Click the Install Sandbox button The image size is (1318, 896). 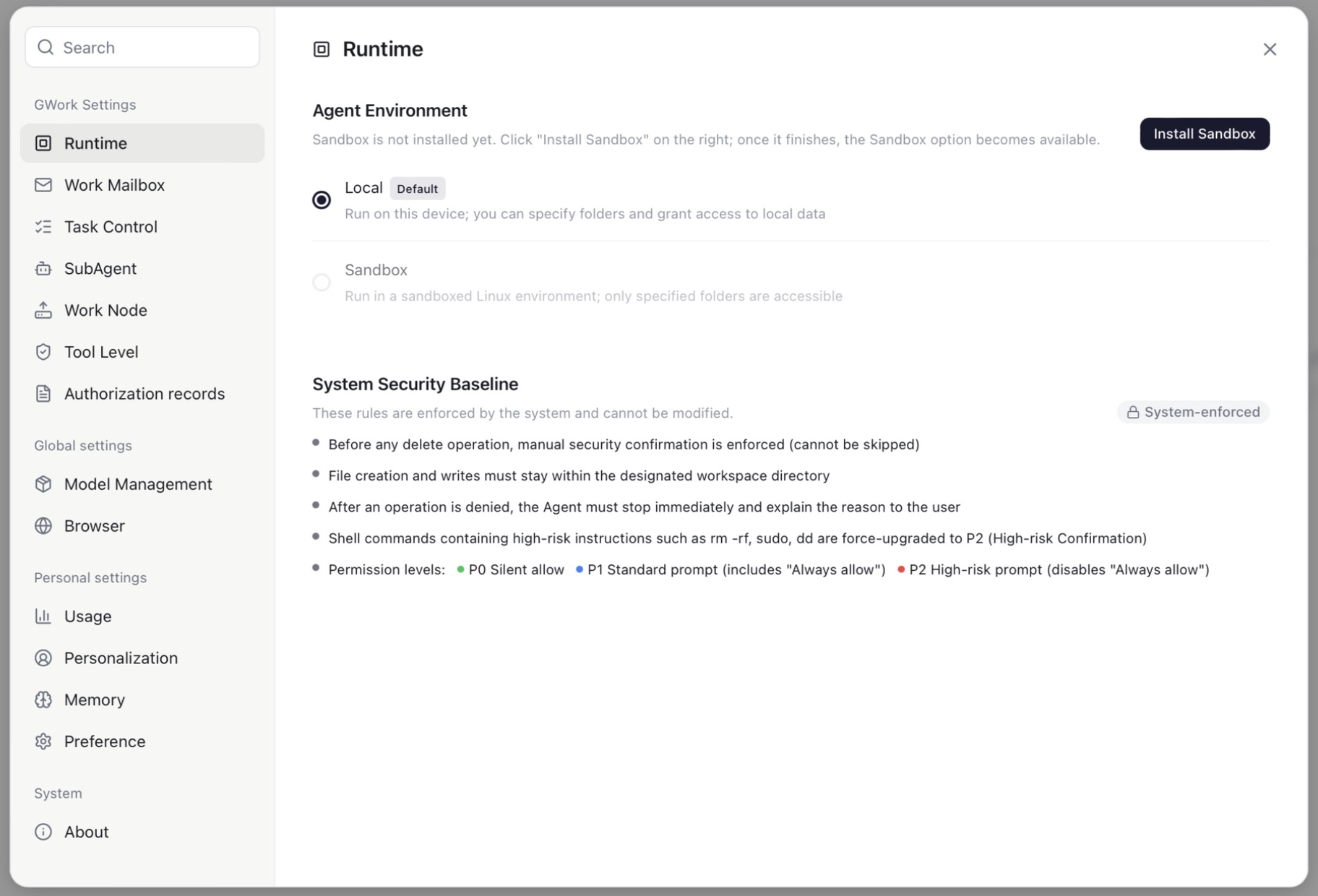(x=1205, y=134)
